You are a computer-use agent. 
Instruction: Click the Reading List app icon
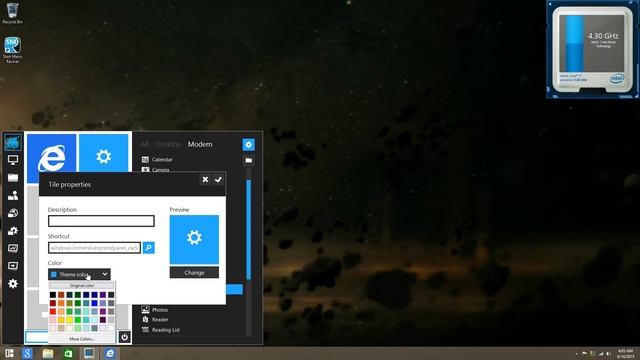[145, 329]
